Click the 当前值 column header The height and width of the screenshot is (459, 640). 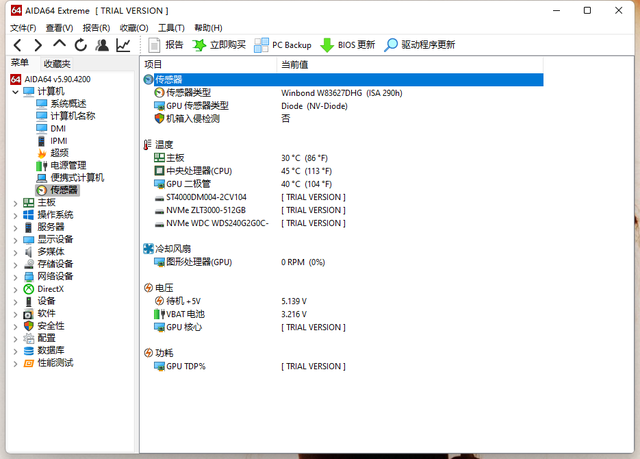coord(410,64)
